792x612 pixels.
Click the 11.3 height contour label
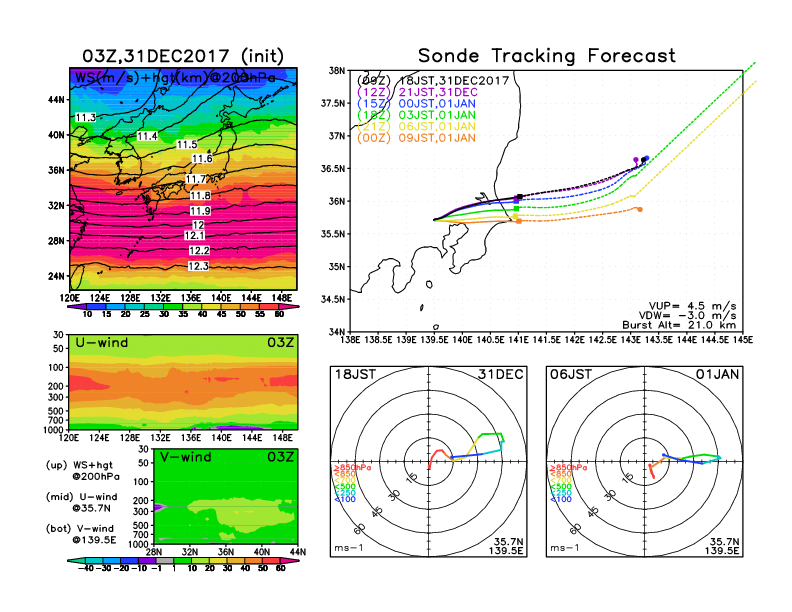pyautogui.click(x=85, y=117)
